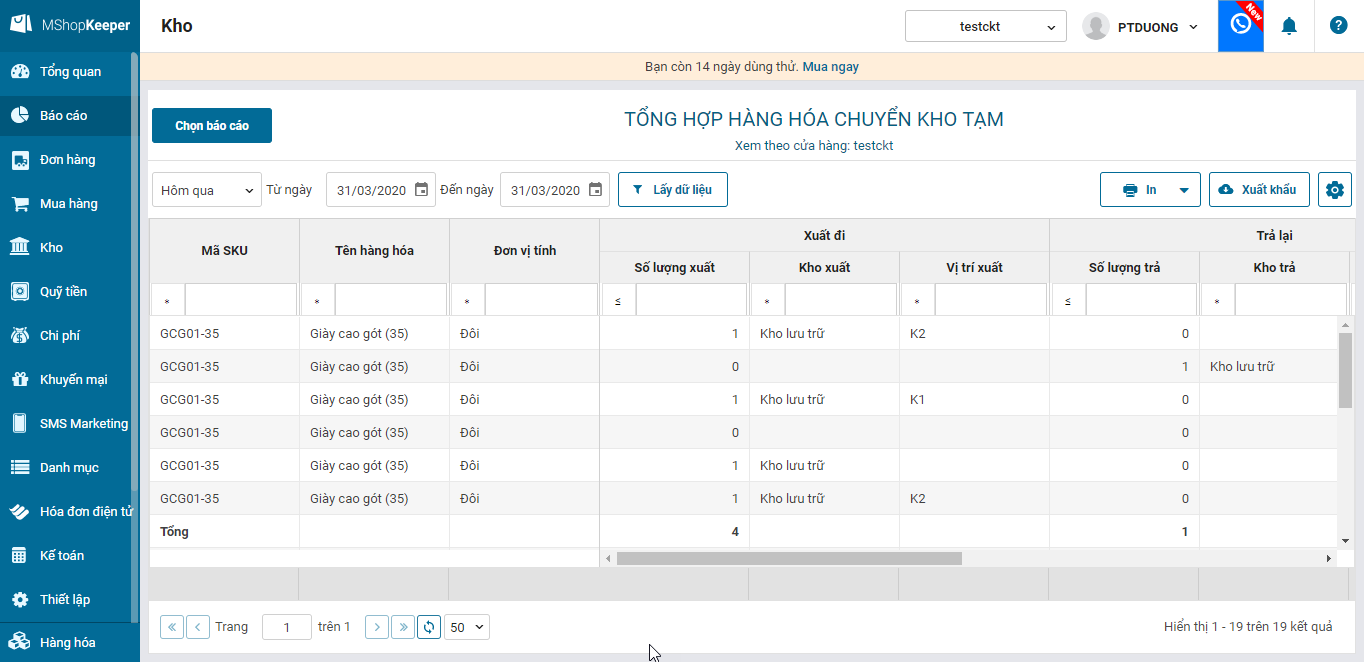Viewport: 1364px width, 662px height.
Task: Open the 50 rows per page dropdown
Action: [467, 627]
